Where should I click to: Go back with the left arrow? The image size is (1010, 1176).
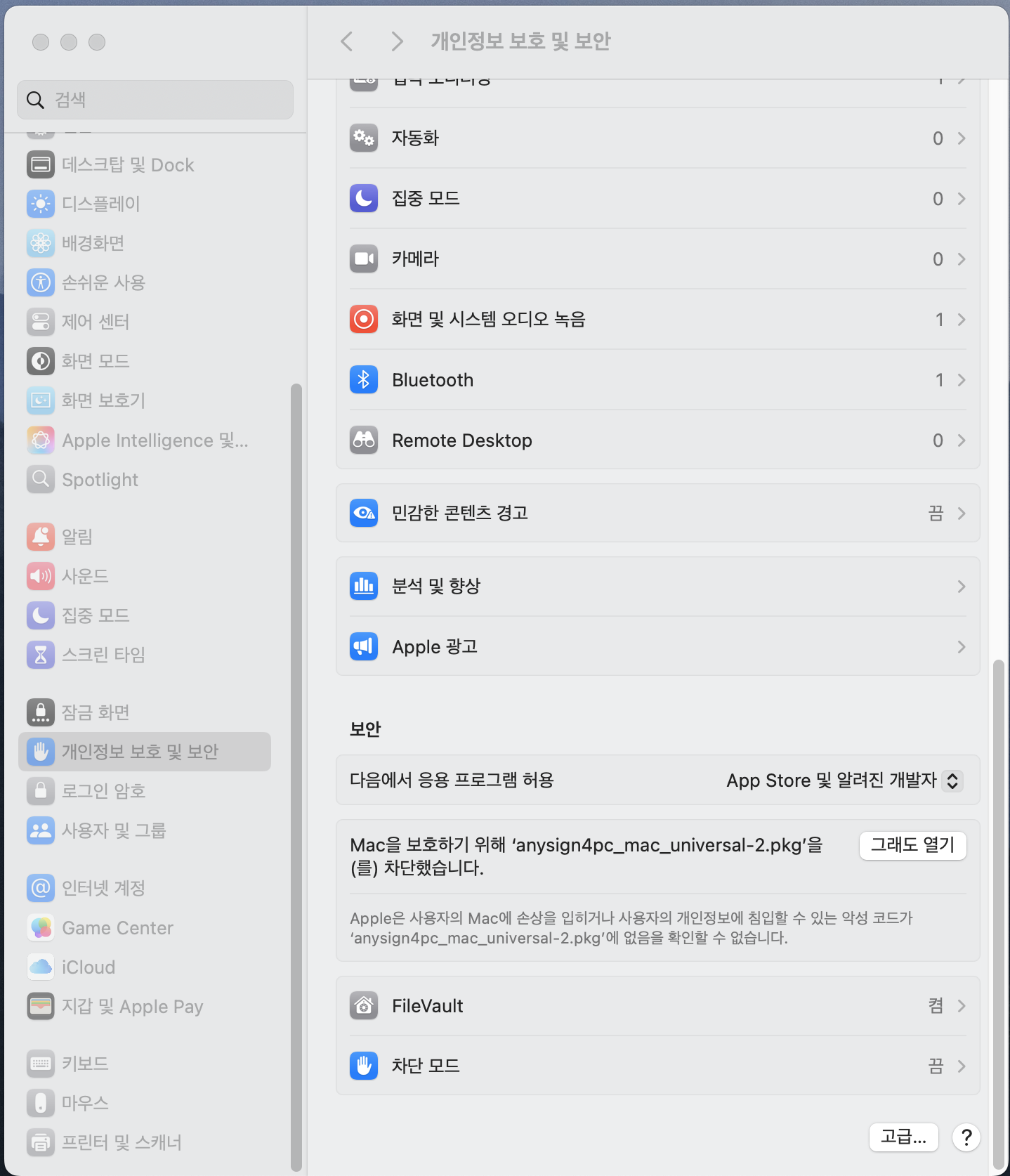click(x=347, y=41)
